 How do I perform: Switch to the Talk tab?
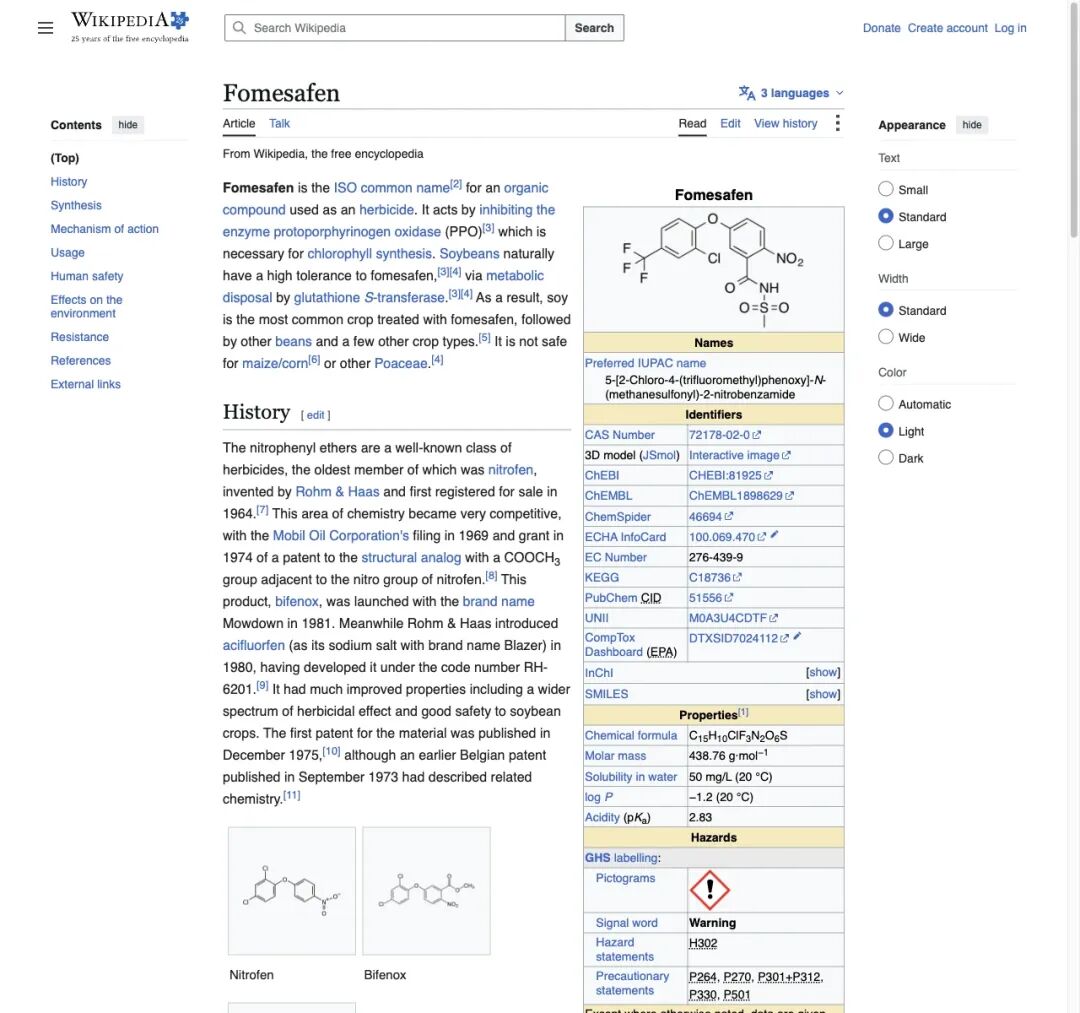pos(279,123)
